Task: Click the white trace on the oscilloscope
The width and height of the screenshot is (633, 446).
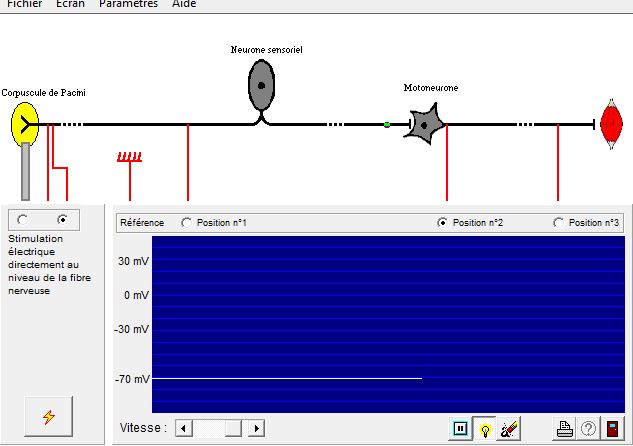Action: (287, 378)
